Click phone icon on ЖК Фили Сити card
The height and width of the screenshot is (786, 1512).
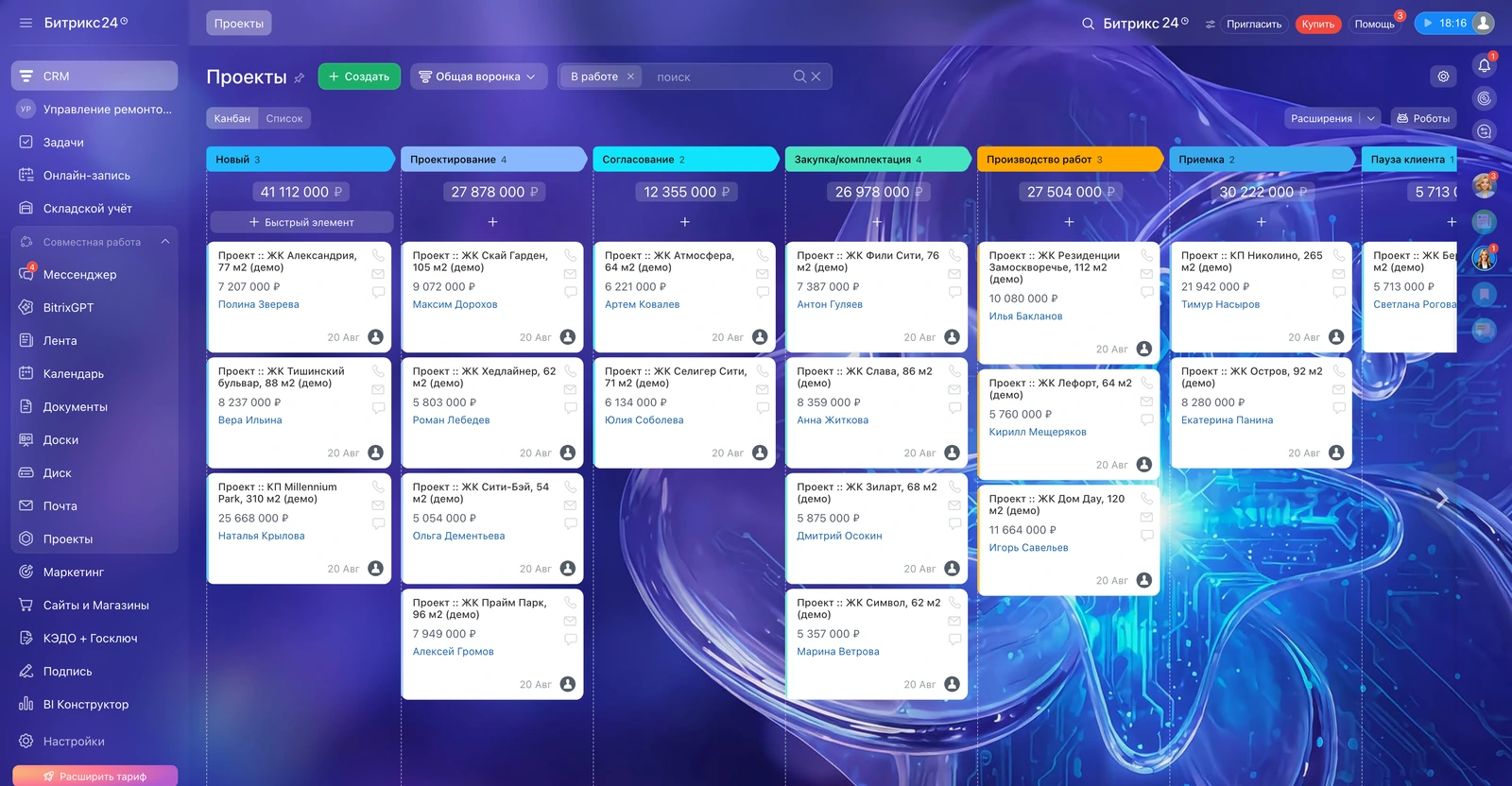[x=954, y=255]
